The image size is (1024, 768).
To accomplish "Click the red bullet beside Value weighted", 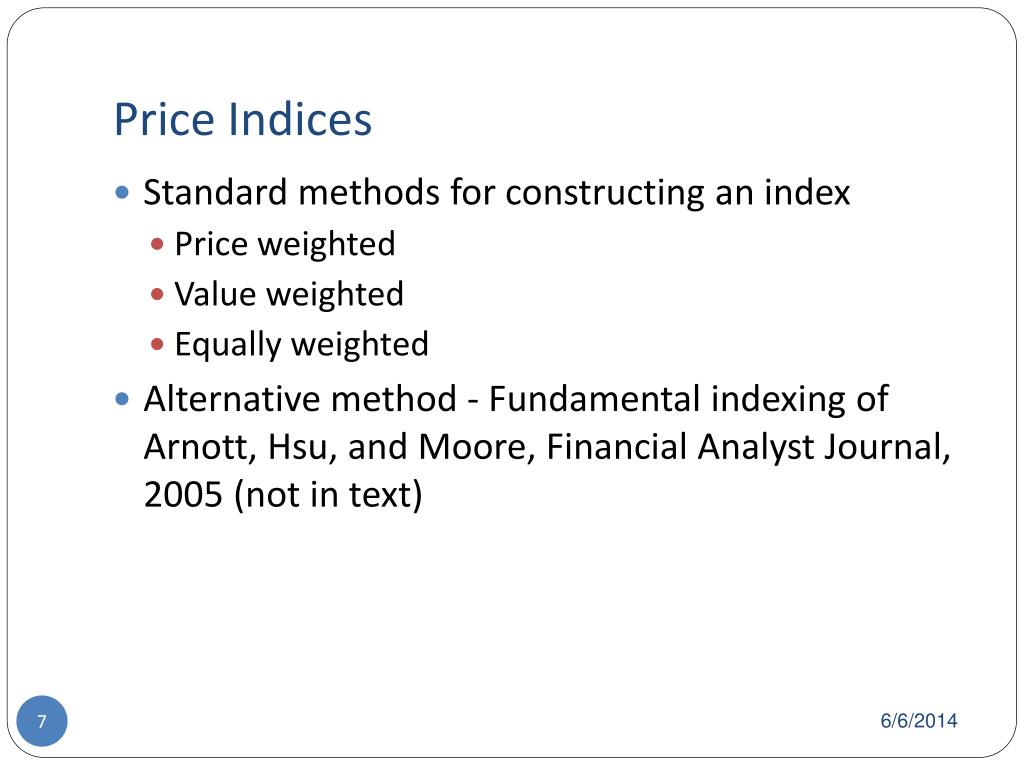I will (x=157, y=295).
